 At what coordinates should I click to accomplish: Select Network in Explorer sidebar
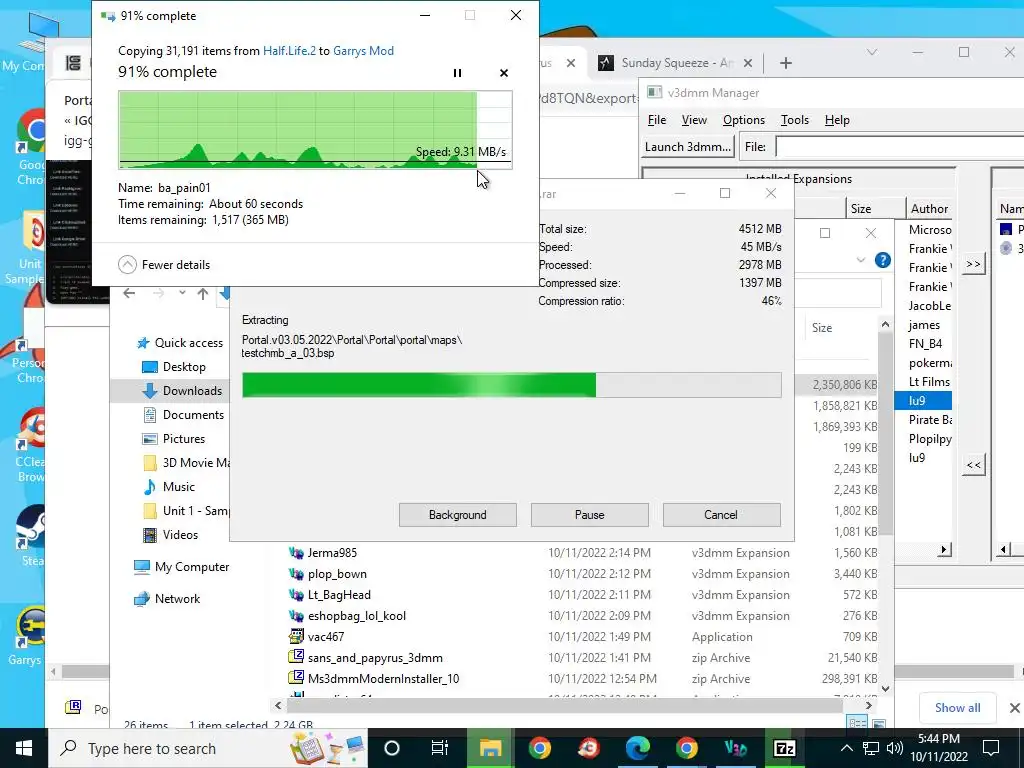click(168, 598)
